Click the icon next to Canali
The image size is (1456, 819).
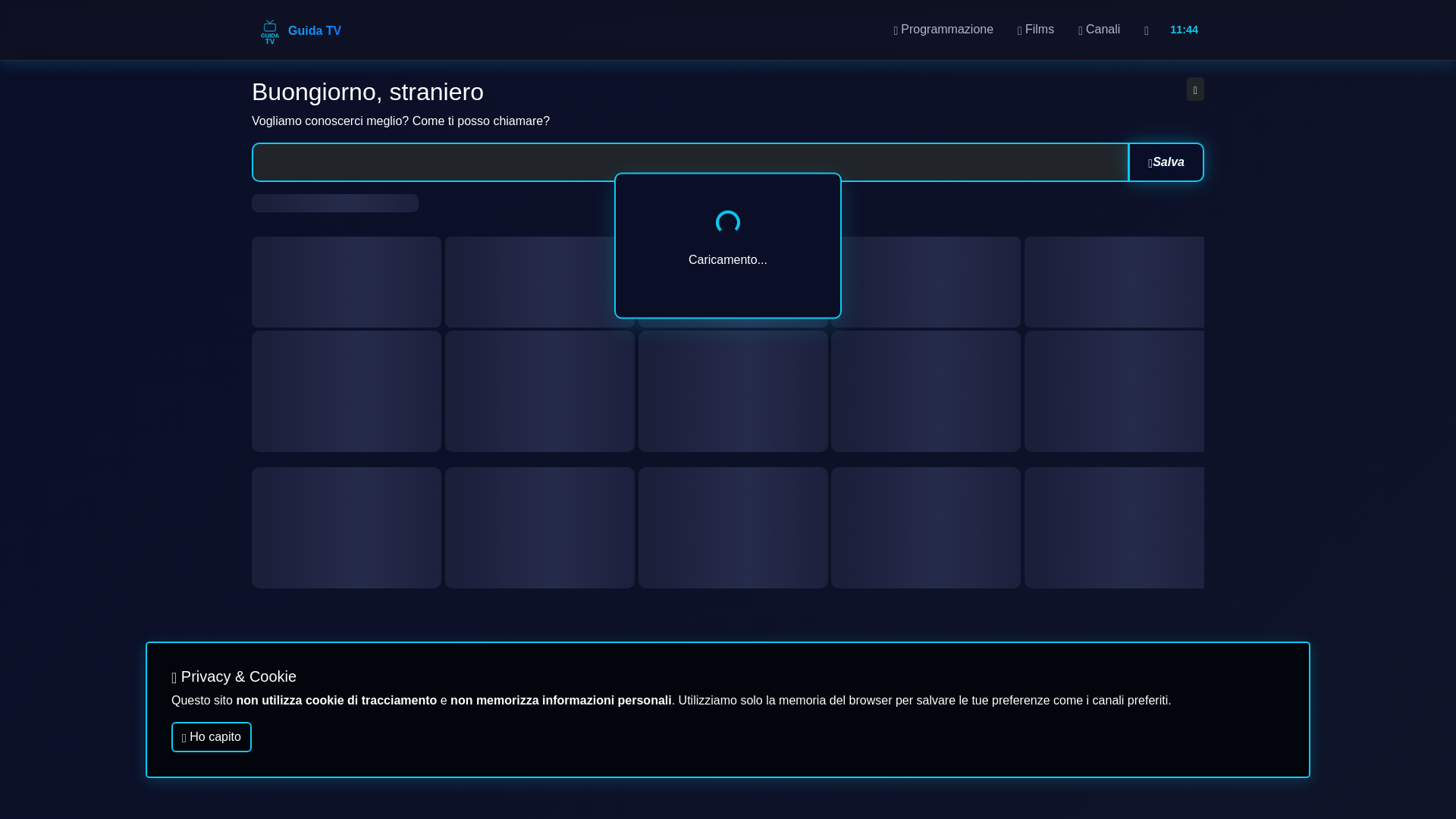tap(1081, 31)
